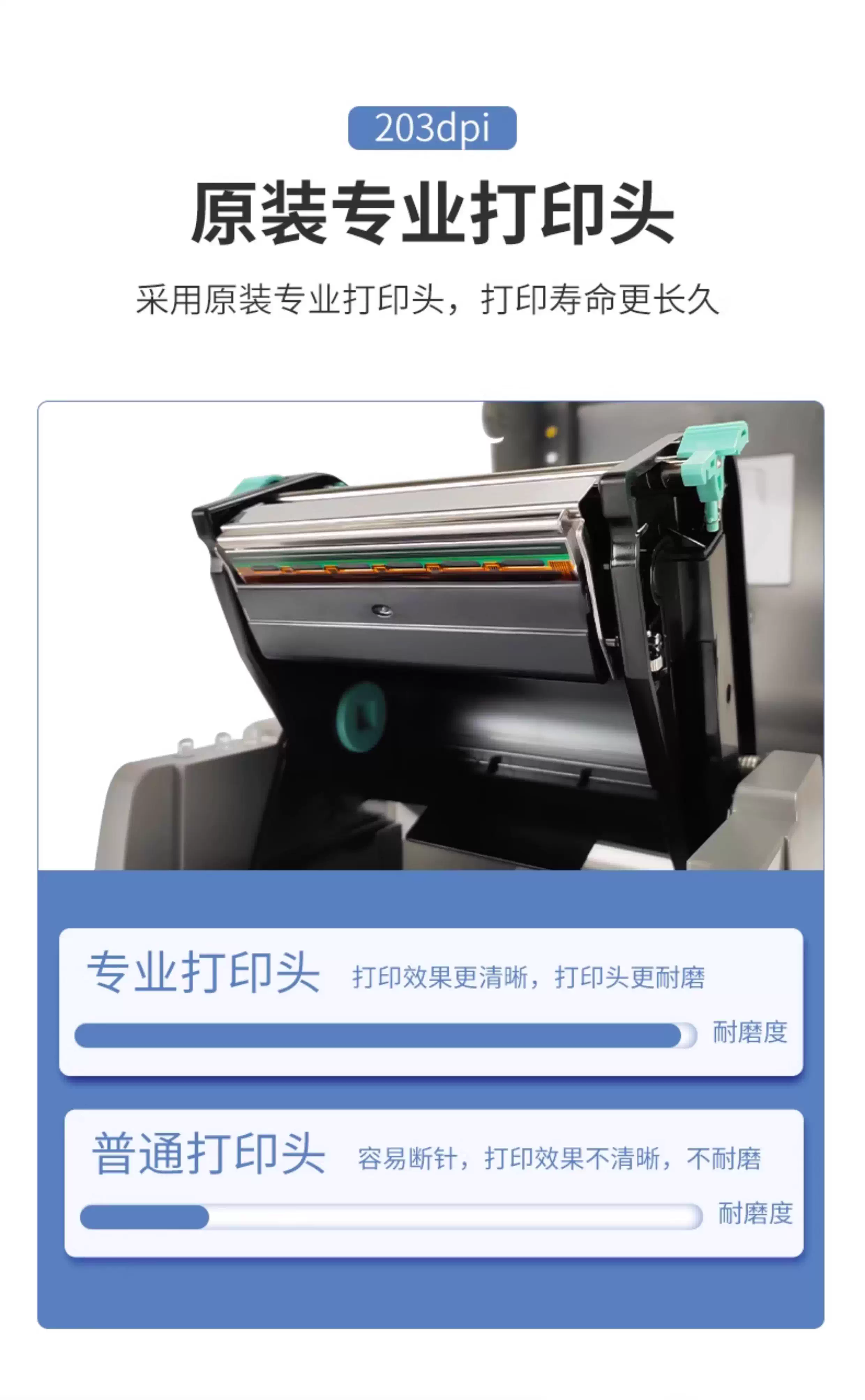Click the subtitle 采用原装专业打印头，打印寿命更长久
The width and height of the screenshot is (865, 1400).
[427, 299]
